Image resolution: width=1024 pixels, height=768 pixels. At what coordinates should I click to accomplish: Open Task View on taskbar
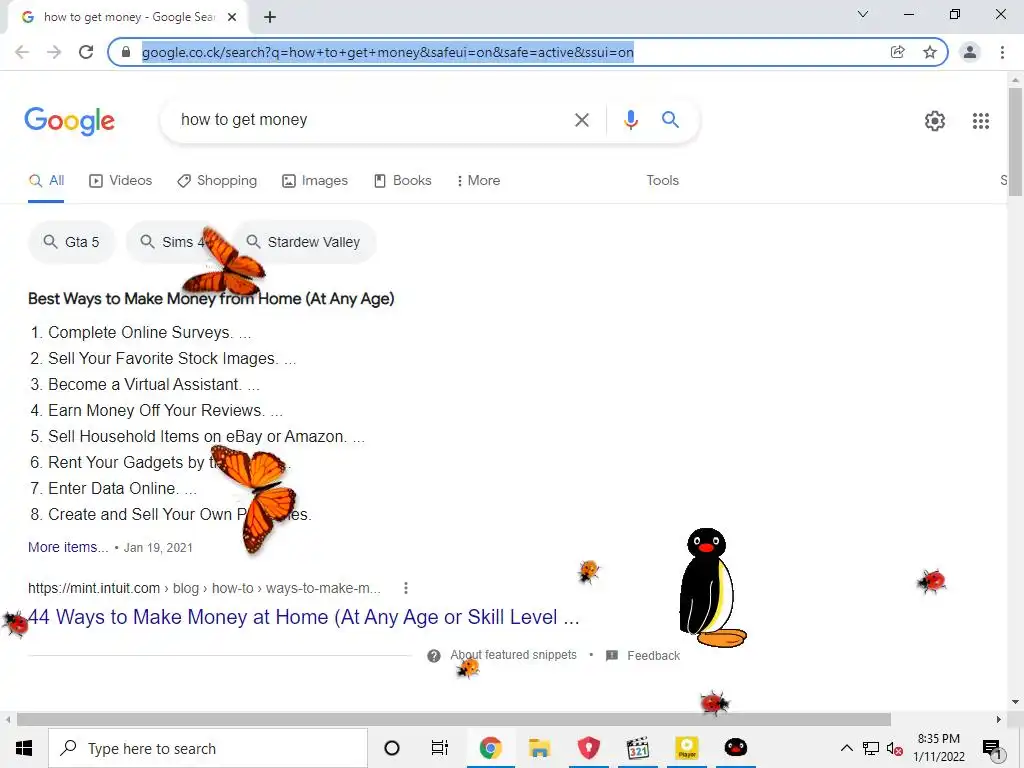tap(440, 748)
